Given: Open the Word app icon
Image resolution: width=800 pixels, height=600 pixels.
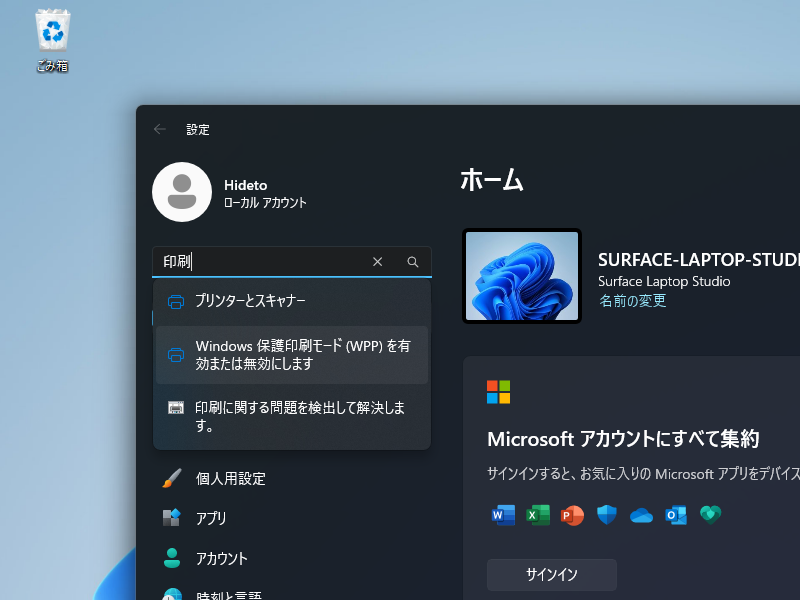Looking at the screenshot, I should point(503,515).
